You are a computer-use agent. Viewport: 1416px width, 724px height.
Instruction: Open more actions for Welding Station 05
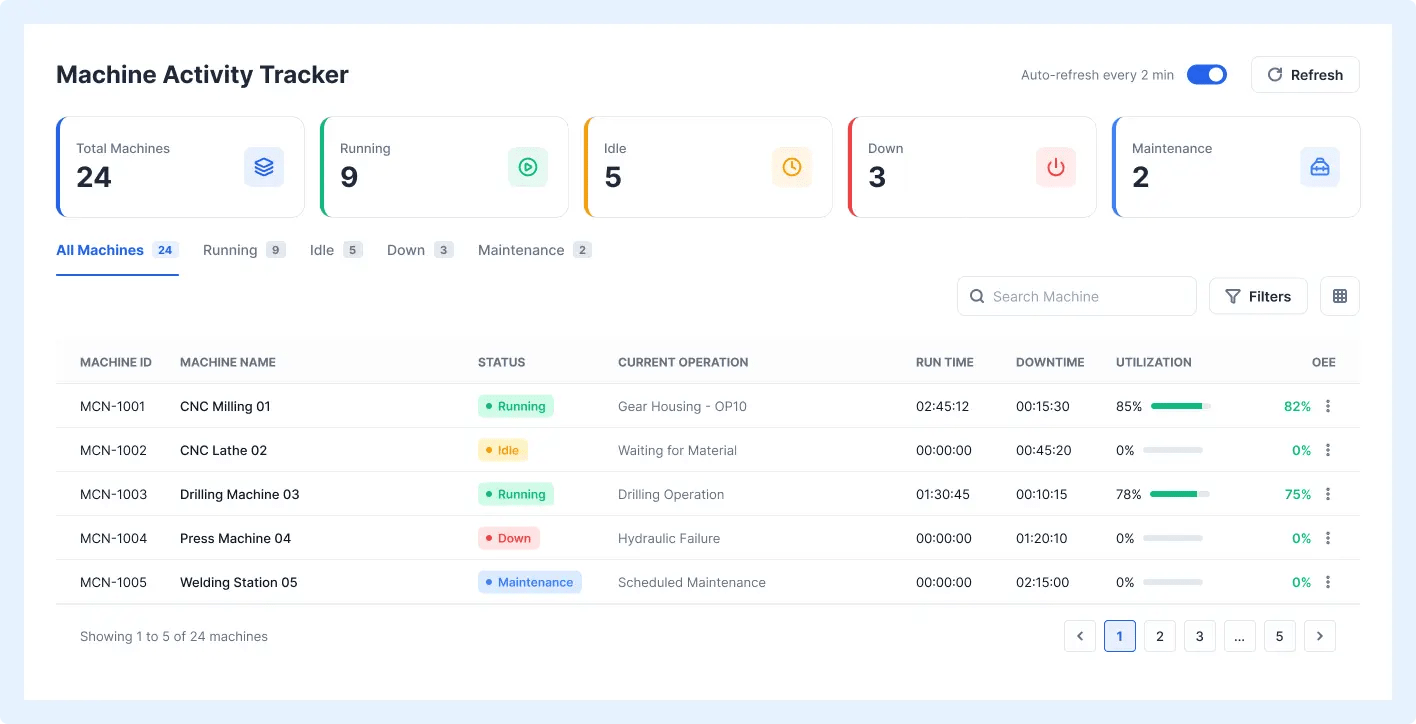coord(1328,582)
